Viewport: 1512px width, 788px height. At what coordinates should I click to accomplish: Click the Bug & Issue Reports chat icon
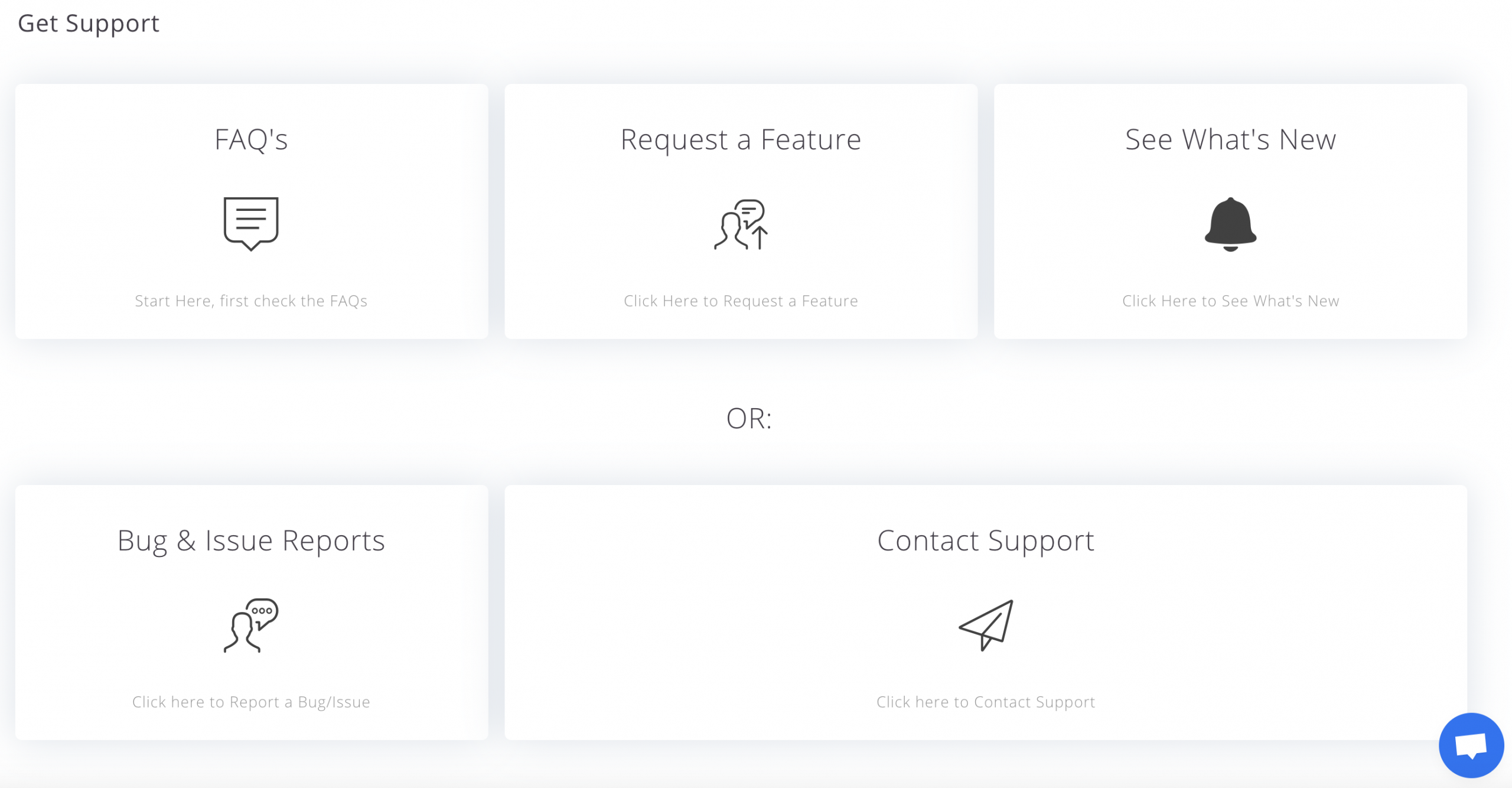[x=251, y=625]
